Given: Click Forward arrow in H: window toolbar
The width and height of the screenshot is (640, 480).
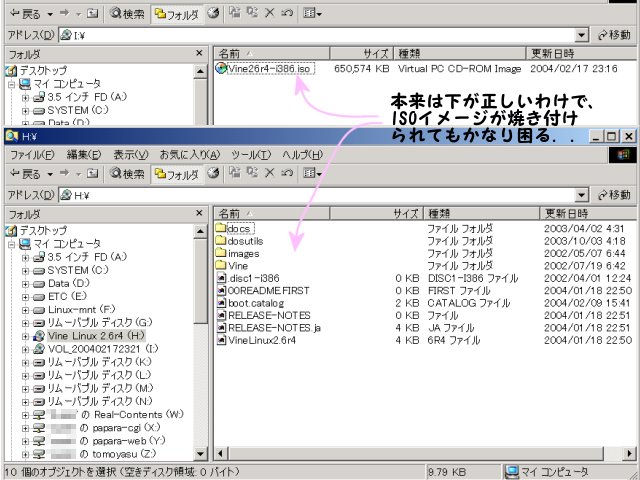Looking at the screenshot, I should tap(64, 173).
